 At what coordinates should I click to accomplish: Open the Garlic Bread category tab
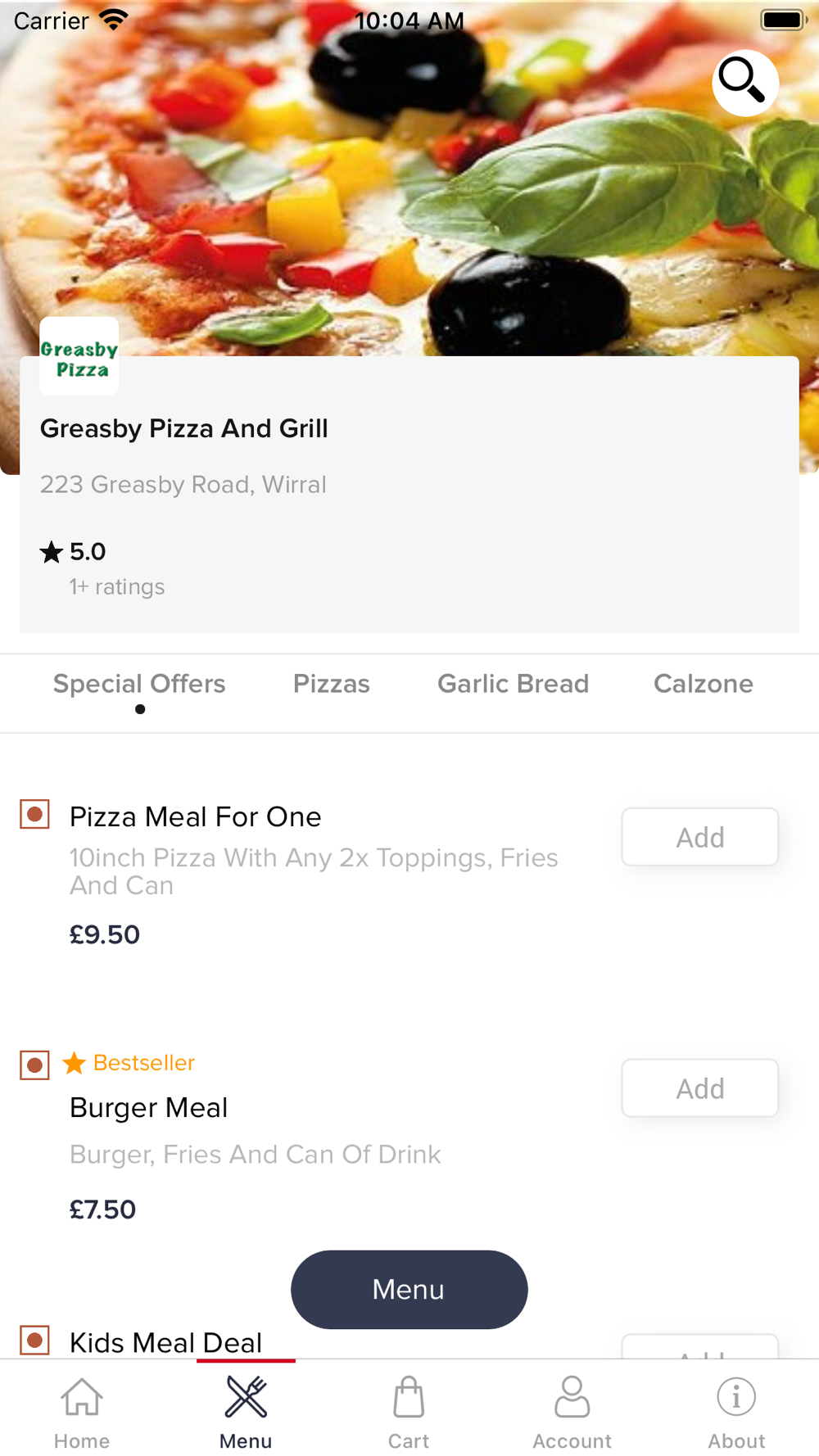(x=513, y=685)
